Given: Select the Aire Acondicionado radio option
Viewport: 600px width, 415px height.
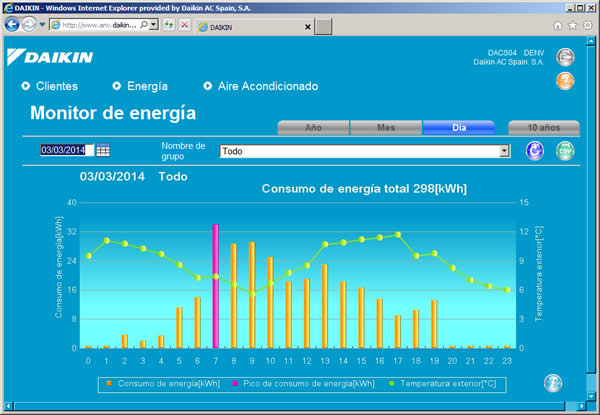Looking at the screenshot, I should [x=208, y=86].
